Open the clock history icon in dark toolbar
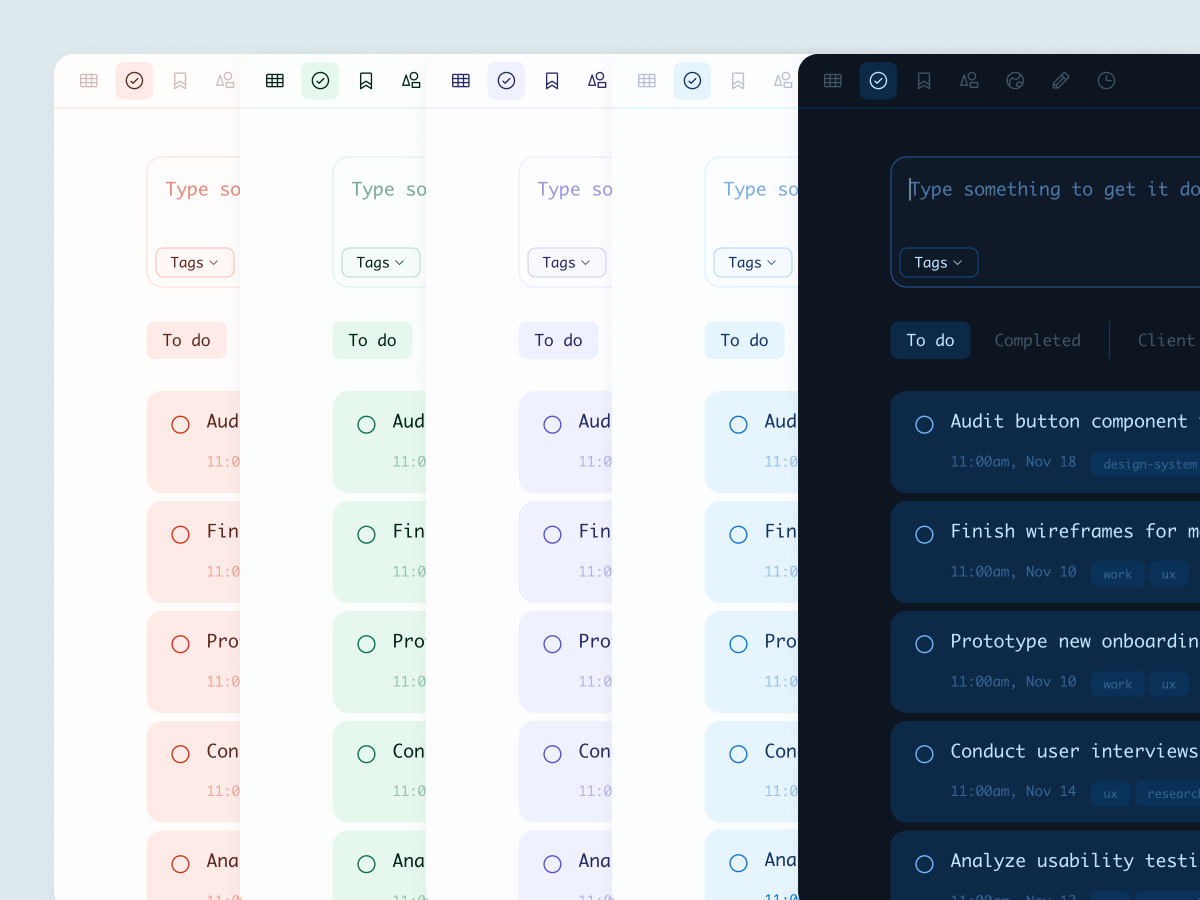 tap(1106, 81)
